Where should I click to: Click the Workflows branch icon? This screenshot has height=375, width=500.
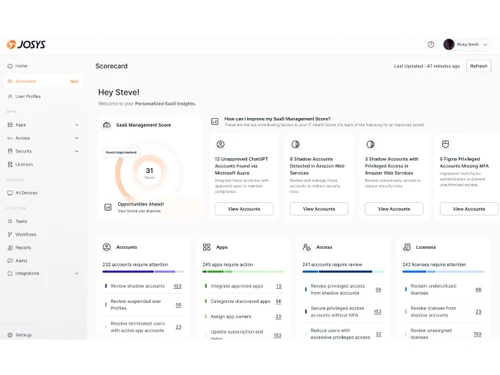[10, 234]
